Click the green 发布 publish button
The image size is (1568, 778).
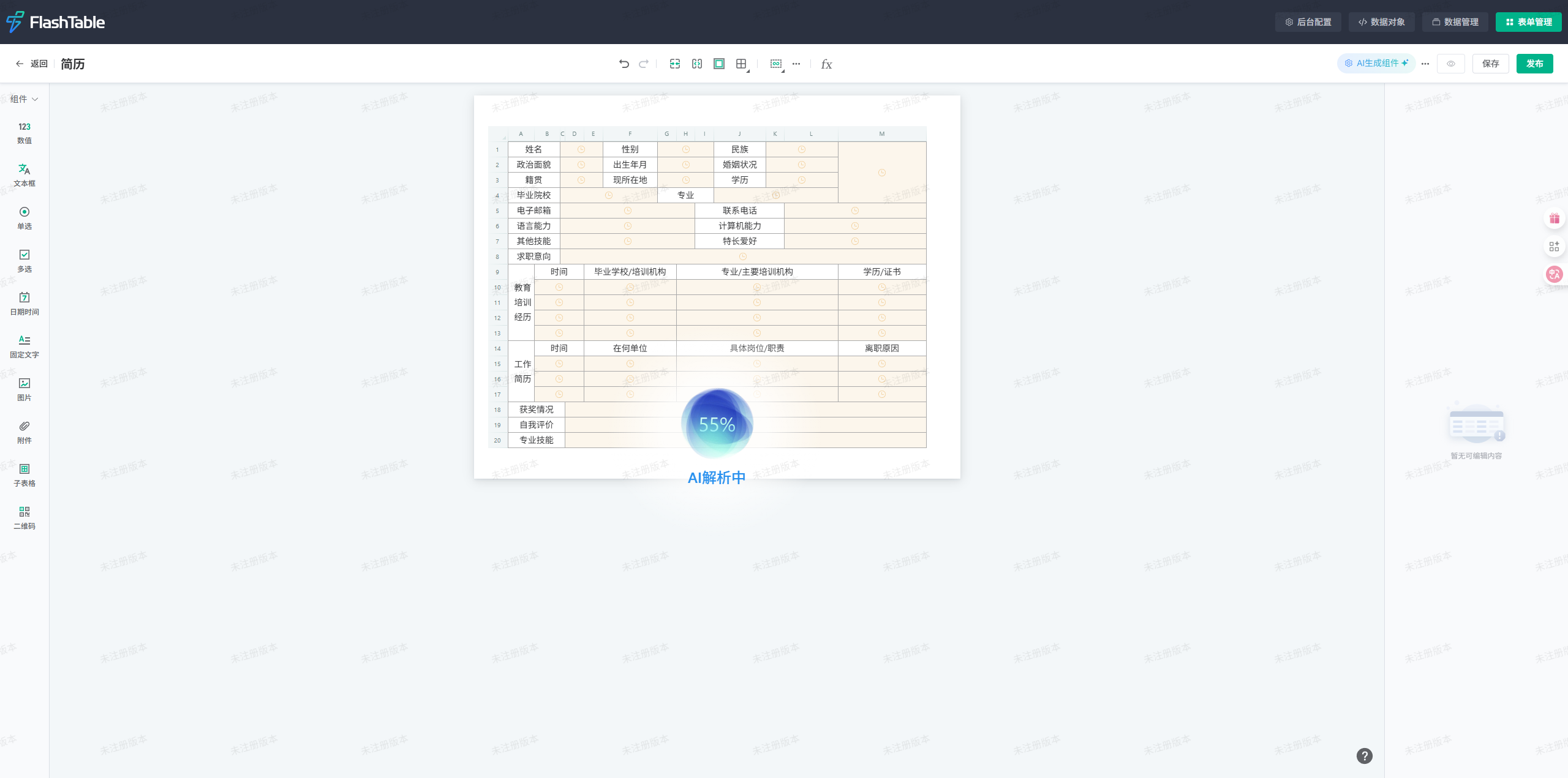pyautogui.click(x=1534, y=64)
